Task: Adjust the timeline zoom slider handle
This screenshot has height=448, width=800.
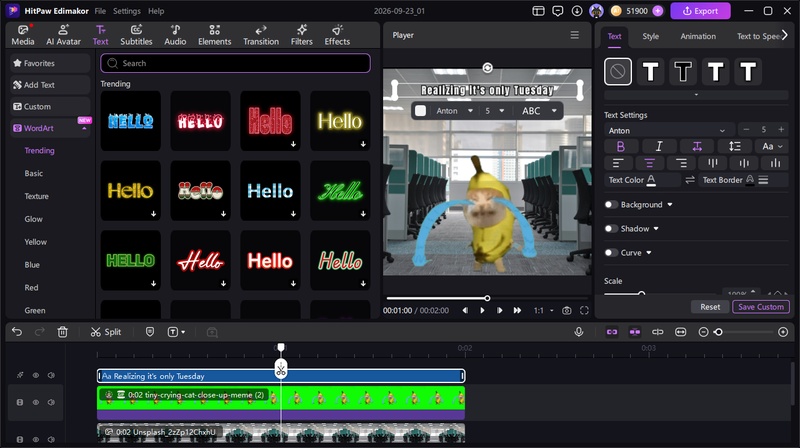Action: [x=719, y=332]
